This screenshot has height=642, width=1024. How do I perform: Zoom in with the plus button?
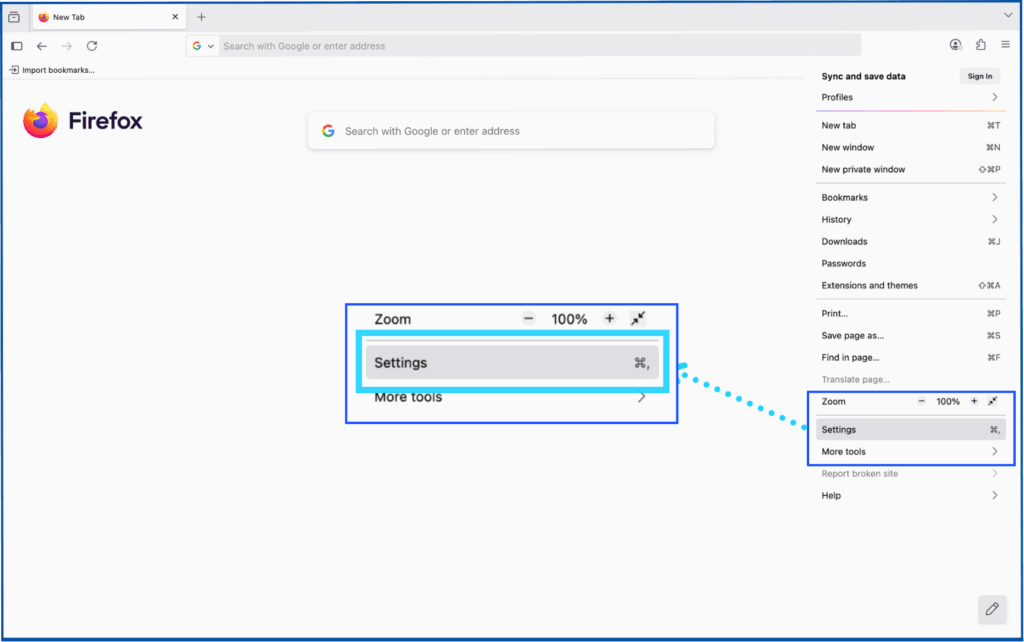974,401
